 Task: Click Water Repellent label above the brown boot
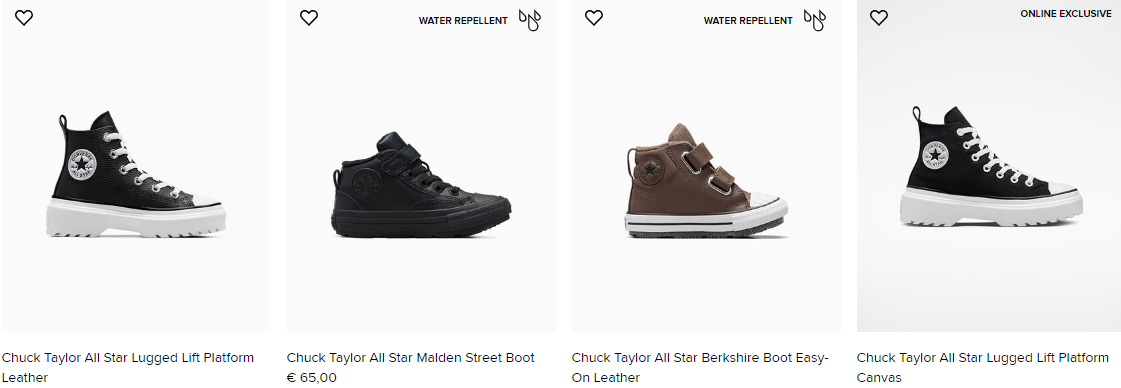[x=748, y=21]
